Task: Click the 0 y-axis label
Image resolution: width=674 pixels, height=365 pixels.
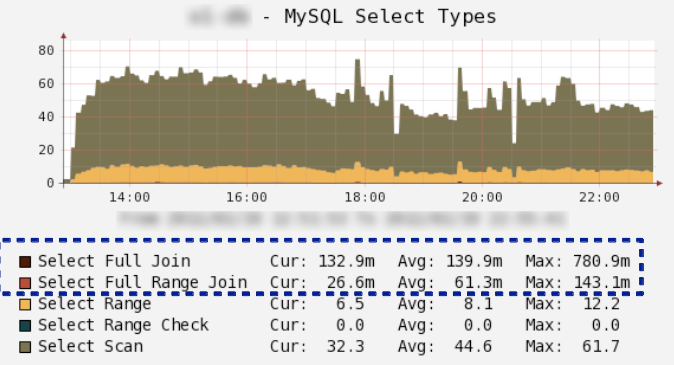Action: click(50, 183)
